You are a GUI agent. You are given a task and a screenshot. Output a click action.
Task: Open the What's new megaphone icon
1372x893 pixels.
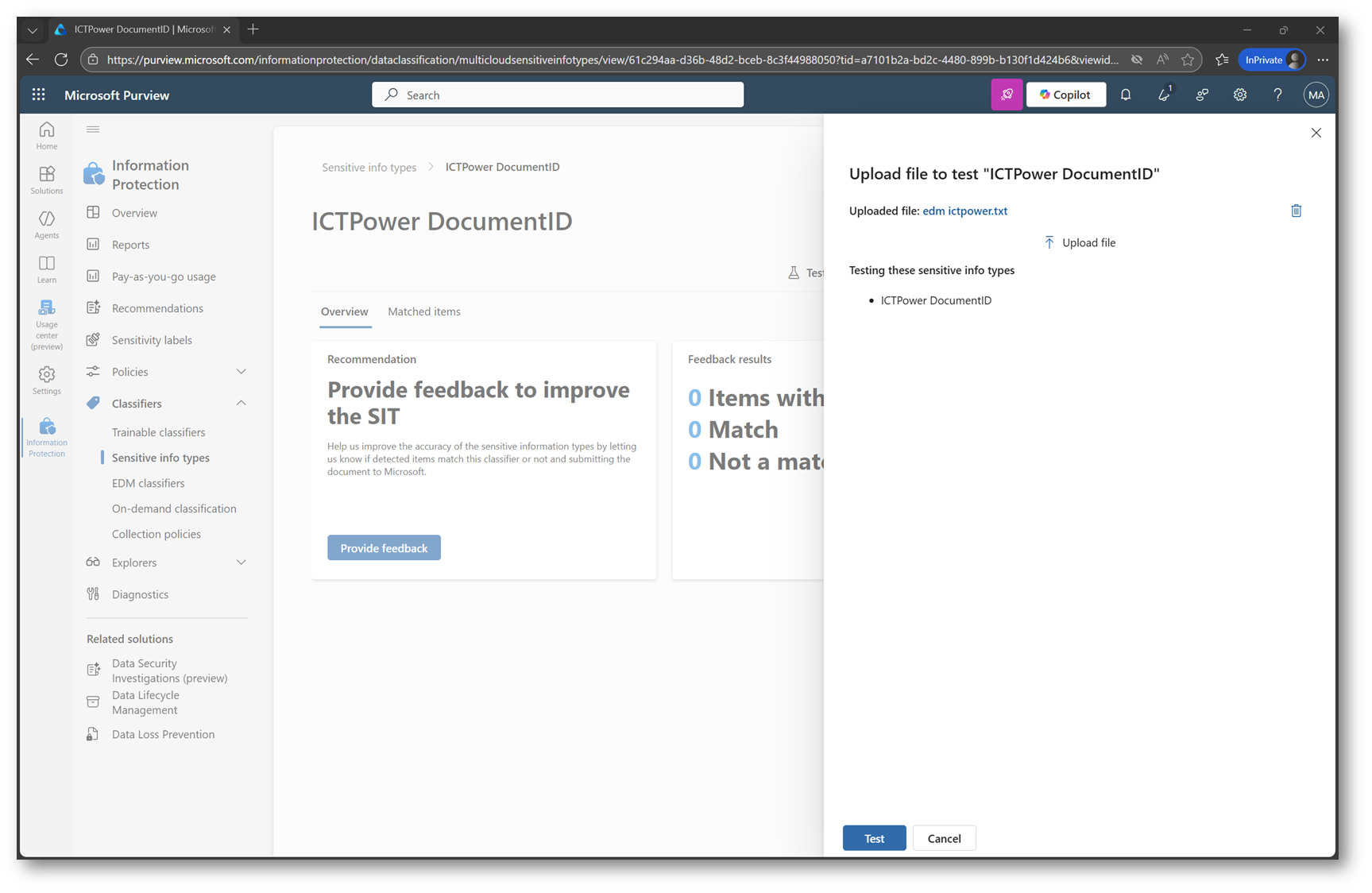[x=1164, y=95]
